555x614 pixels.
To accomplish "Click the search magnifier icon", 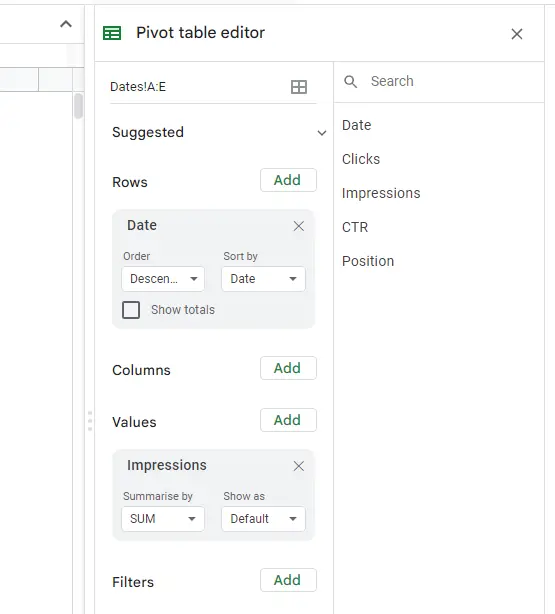I will [x=350, y=81].
